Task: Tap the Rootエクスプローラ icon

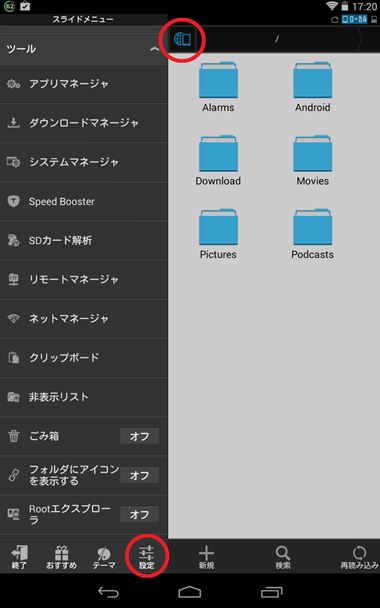Action: click(x=14, y=515)
